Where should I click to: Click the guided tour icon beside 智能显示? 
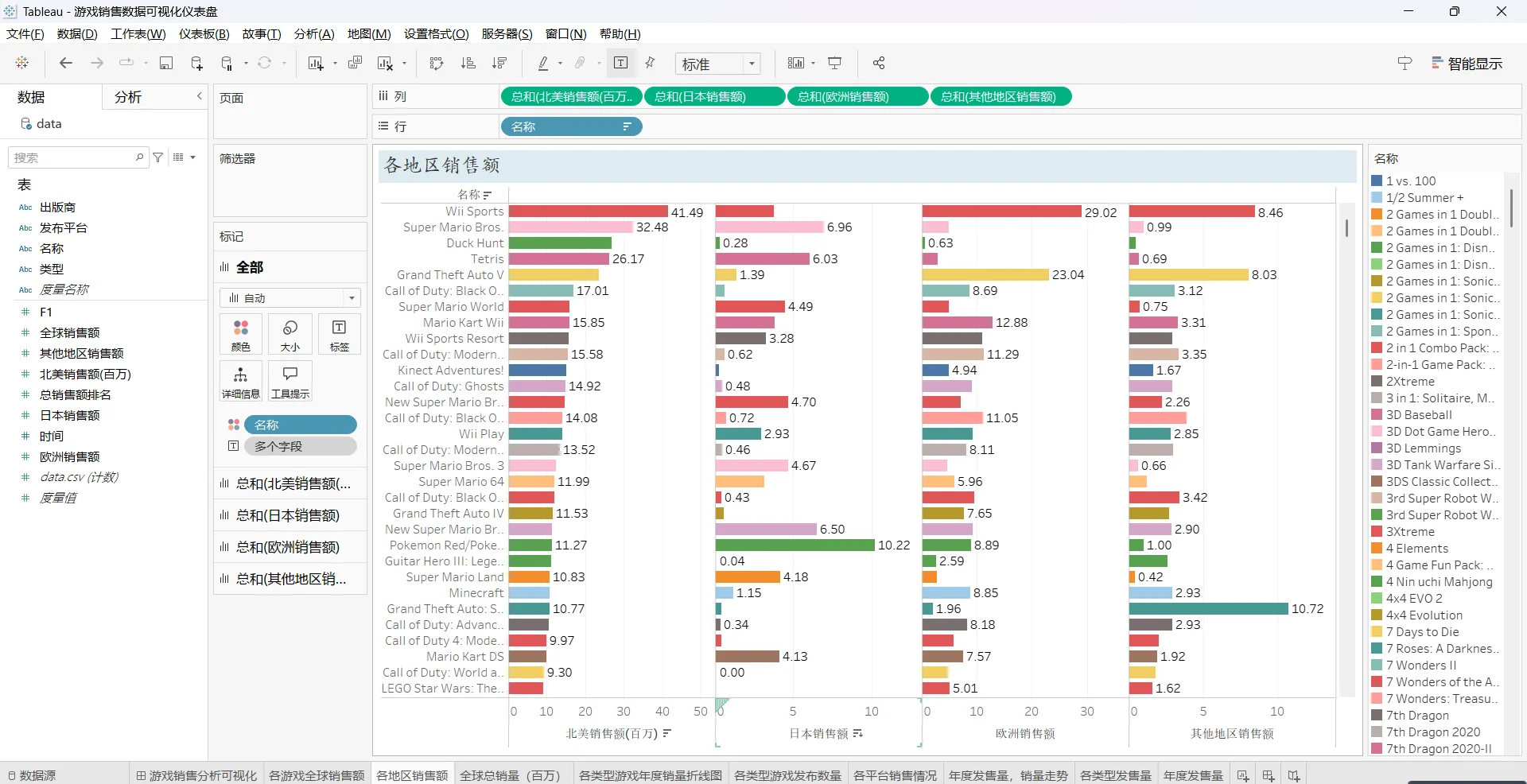coord(1405,63)
